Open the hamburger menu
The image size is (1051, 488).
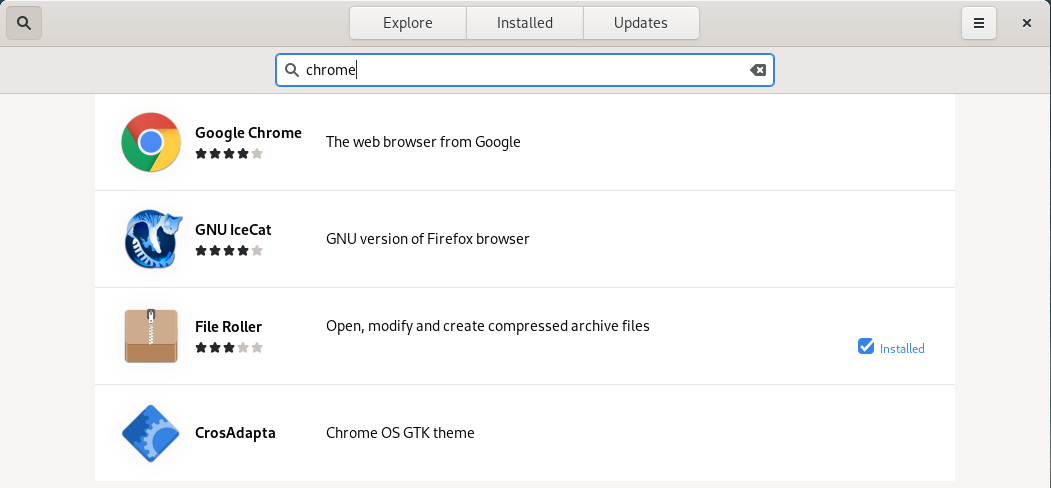pos(979,23)
